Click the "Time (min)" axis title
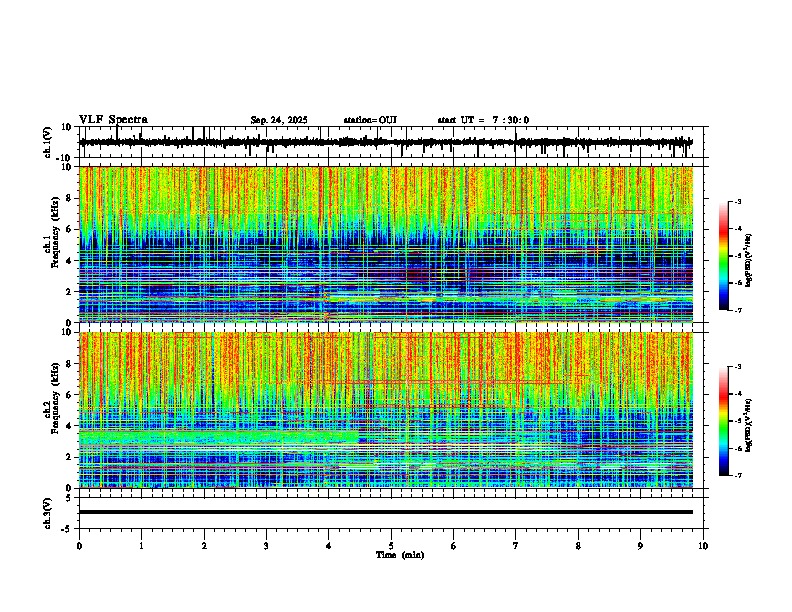This screenshot has width=792, height=612. coord(400,555)
